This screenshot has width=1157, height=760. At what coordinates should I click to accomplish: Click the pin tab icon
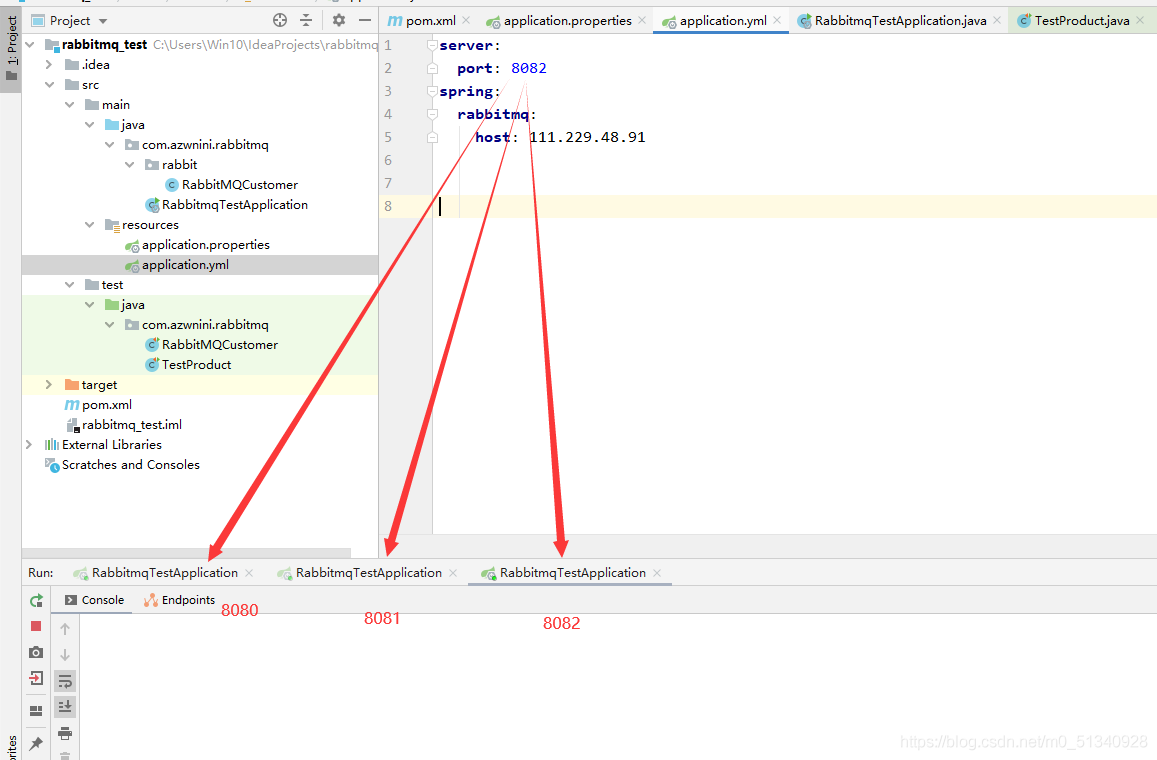tap(36, 743)
